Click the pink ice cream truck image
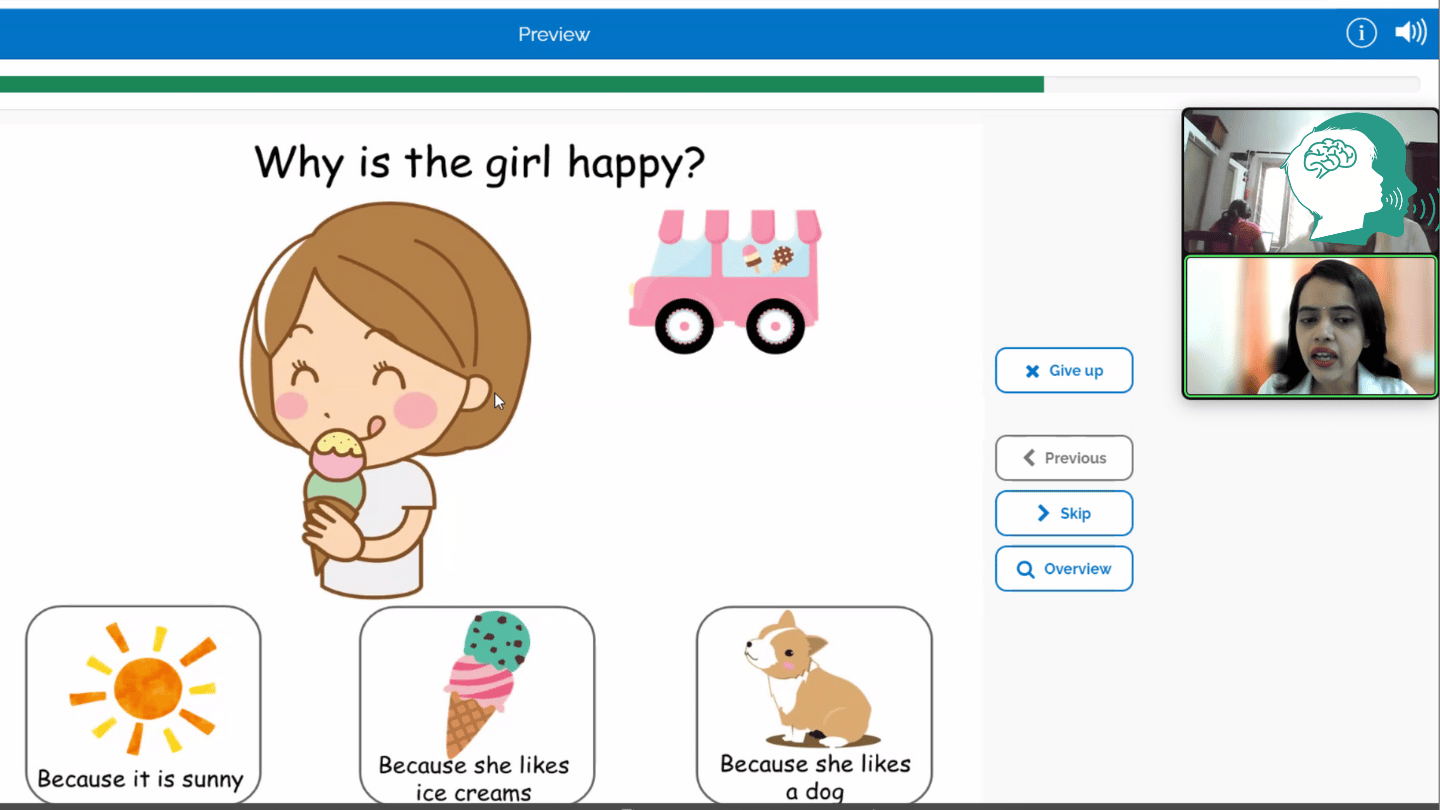 click(x=725, y=282)
